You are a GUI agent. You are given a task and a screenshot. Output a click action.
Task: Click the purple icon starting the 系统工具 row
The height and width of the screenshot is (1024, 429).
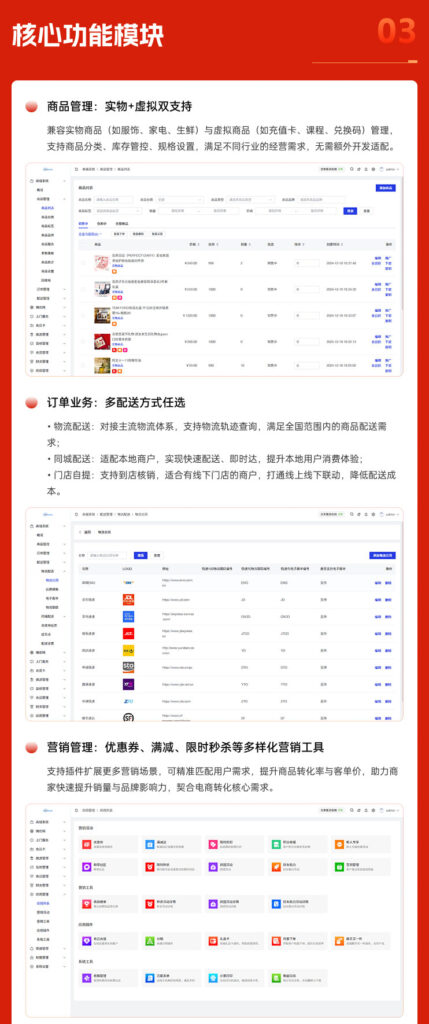tap(86, 978)
